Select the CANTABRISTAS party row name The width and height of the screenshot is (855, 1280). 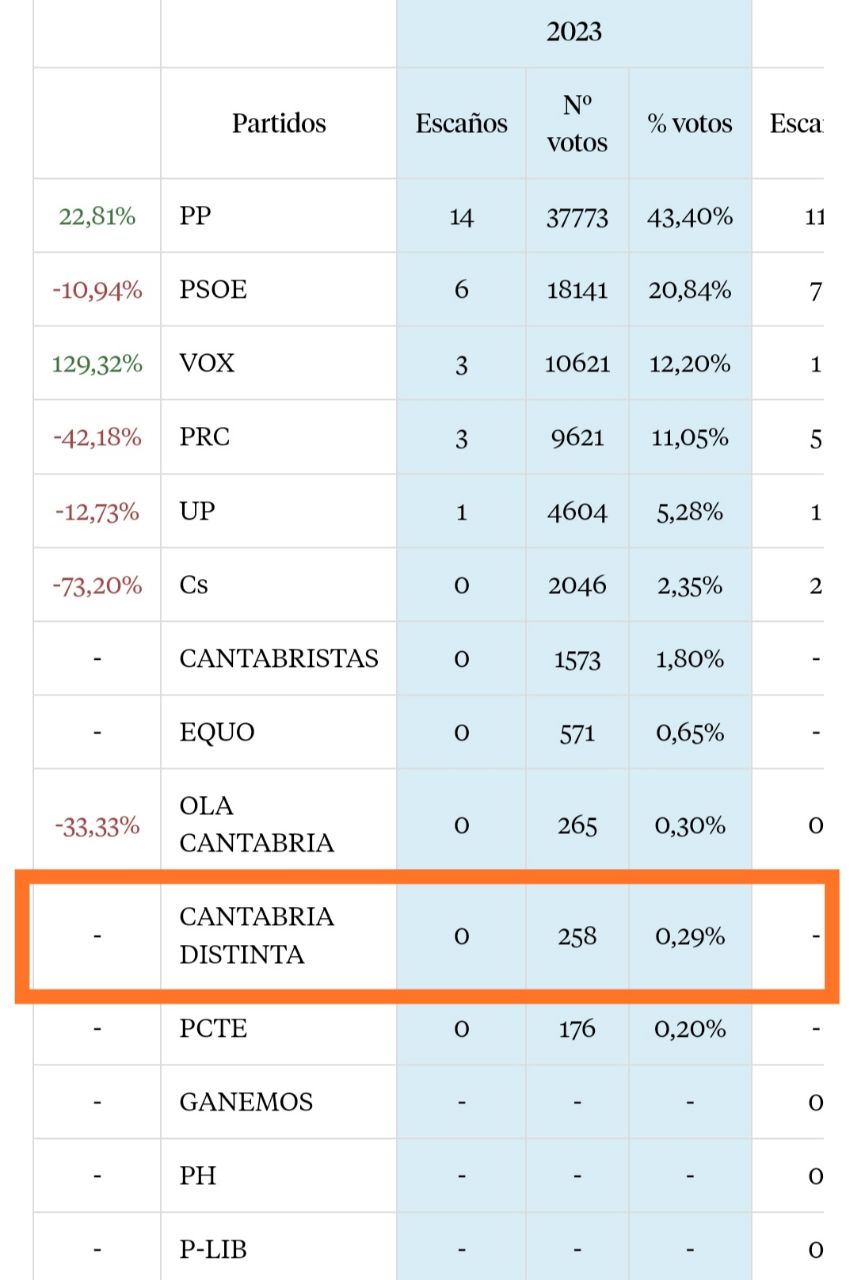tap(279, 658)
